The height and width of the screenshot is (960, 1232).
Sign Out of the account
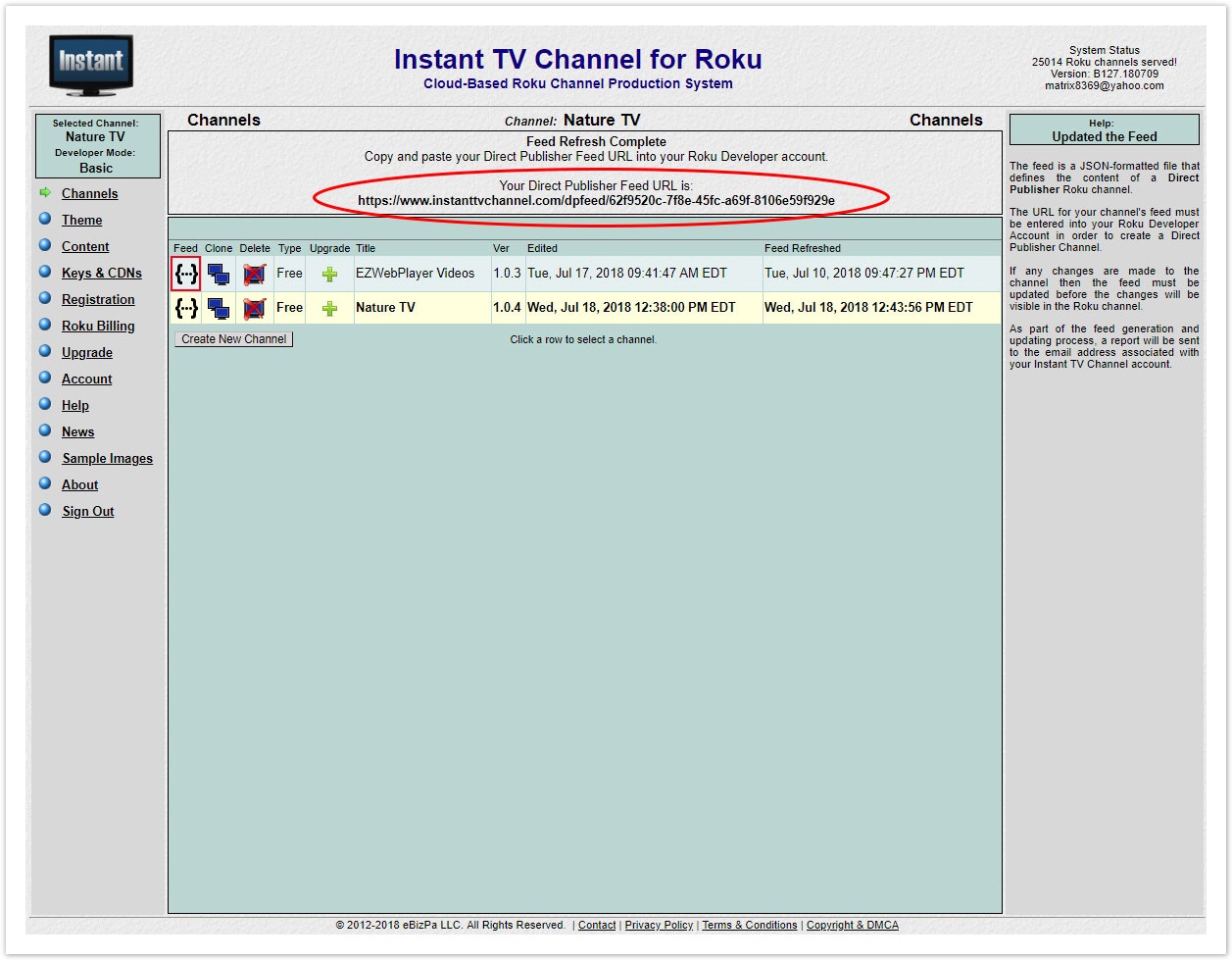(x=88, y=512)
